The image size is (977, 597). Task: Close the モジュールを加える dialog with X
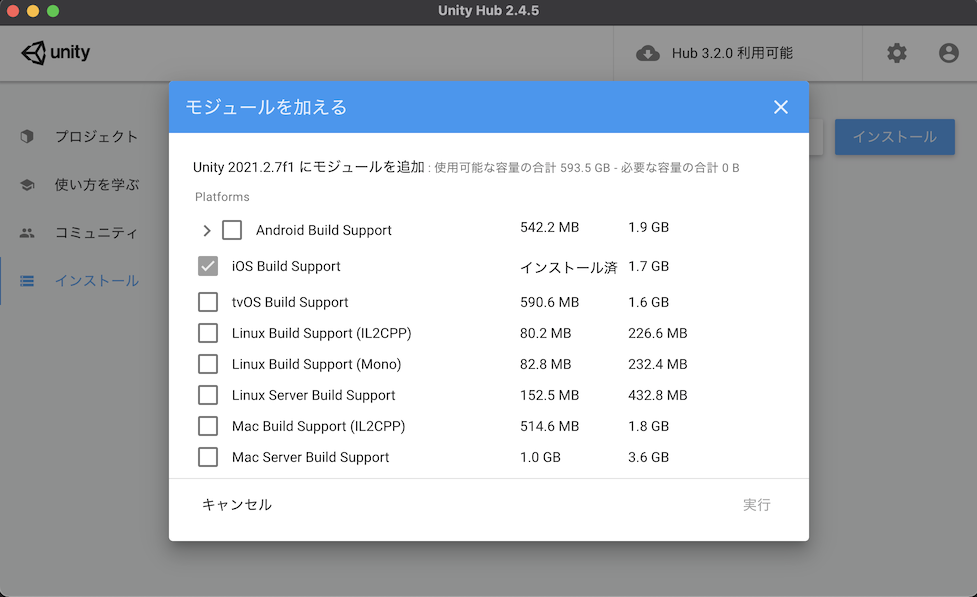pyautogui.click(x=781, y=107)
